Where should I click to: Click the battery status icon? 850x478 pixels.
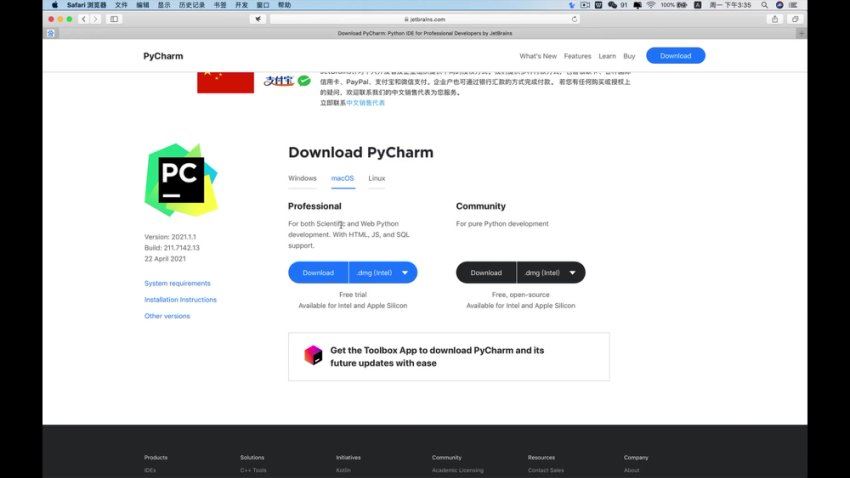coord(682,5)
